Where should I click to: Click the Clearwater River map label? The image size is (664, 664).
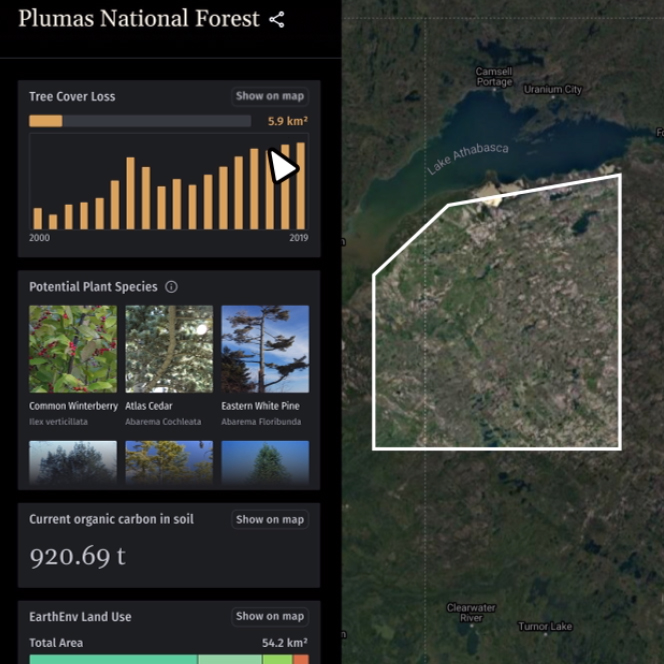[471, 613]
